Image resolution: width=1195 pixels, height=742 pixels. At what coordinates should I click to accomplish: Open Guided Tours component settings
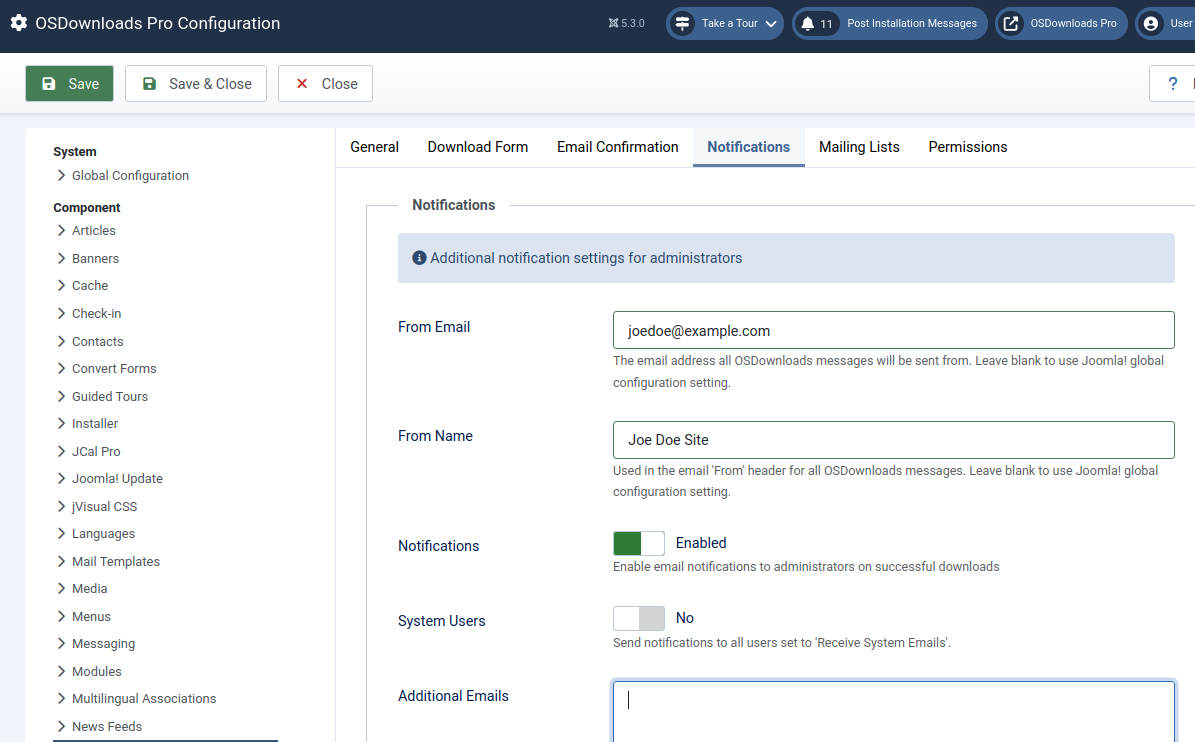(x=110, y=396)
